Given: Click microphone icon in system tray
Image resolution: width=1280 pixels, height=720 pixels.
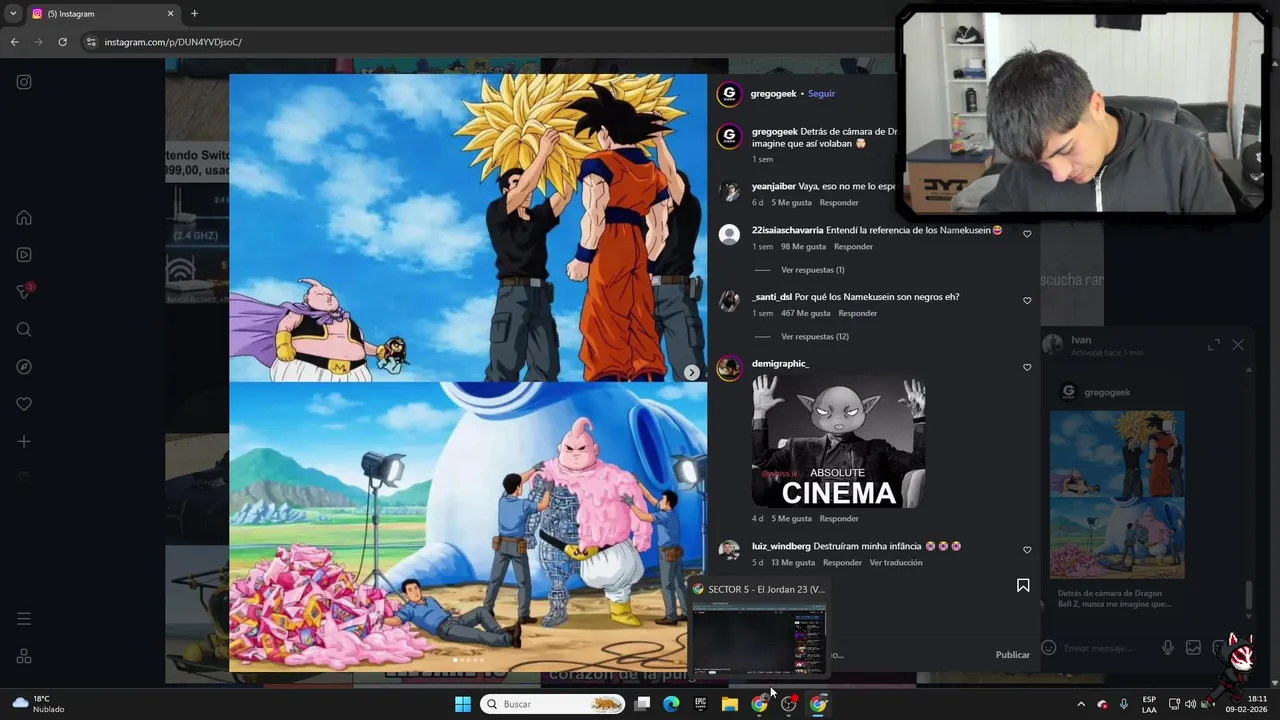Looking at the screenshot, I should [x=1124, y=704].
